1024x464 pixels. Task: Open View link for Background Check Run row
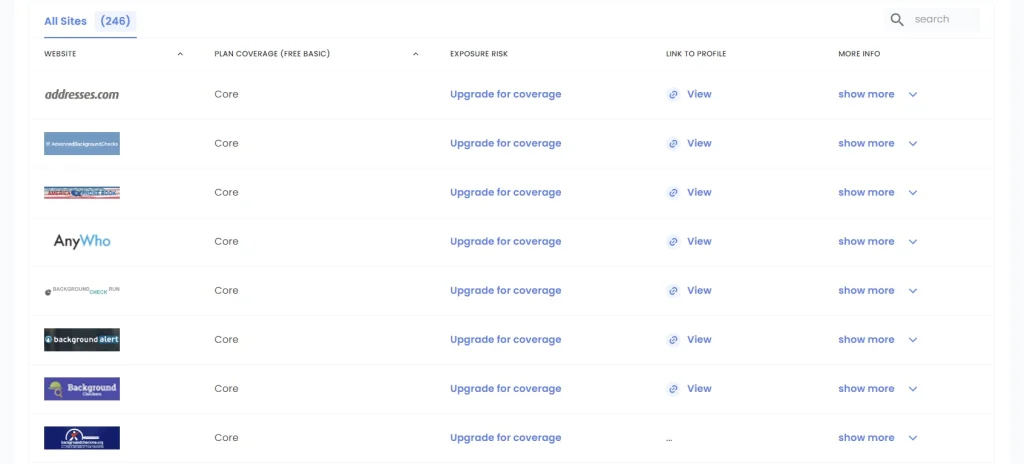tap(699, 291)
